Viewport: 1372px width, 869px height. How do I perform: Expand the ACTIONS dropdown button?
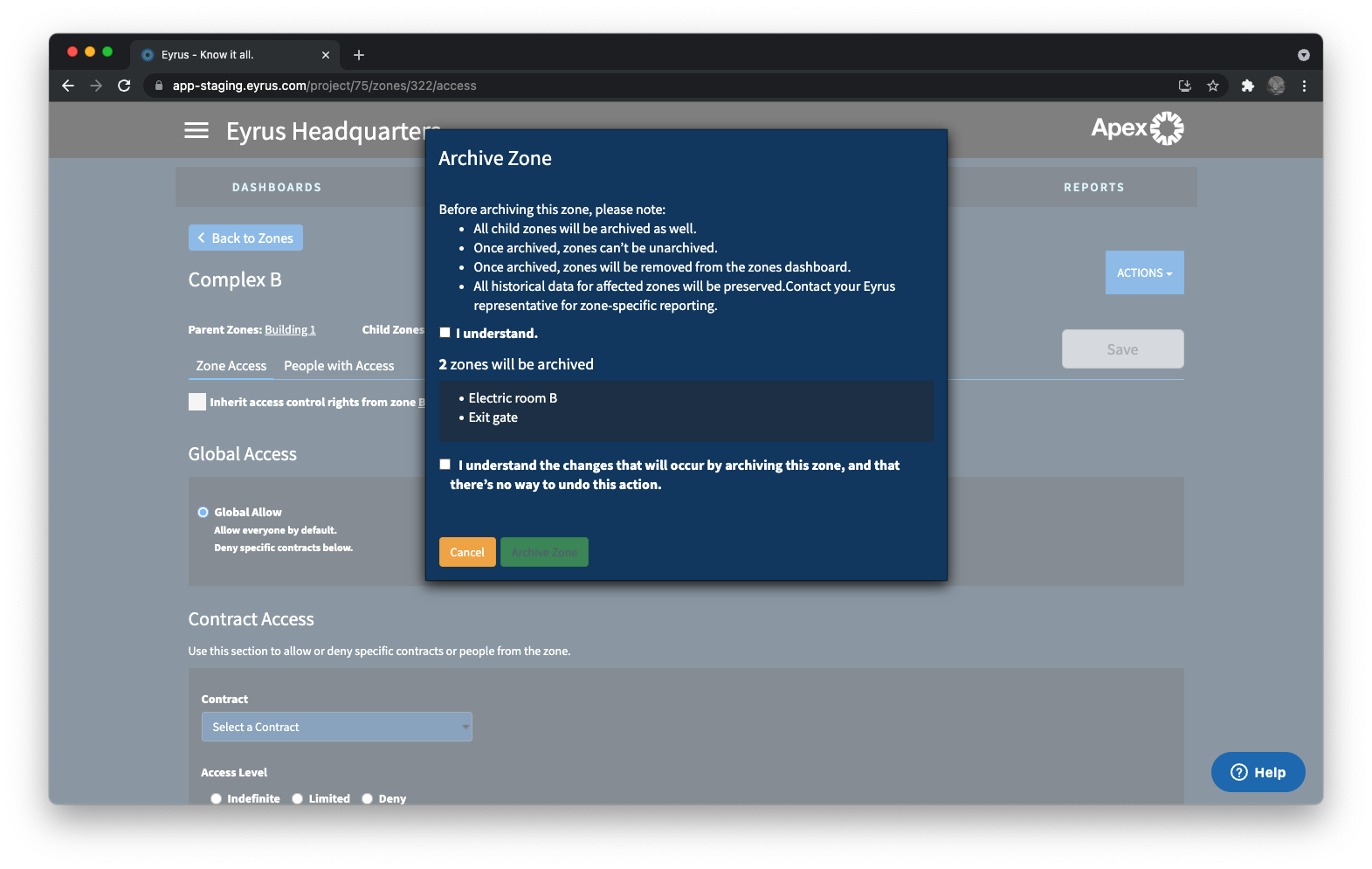click(1145, 272)
